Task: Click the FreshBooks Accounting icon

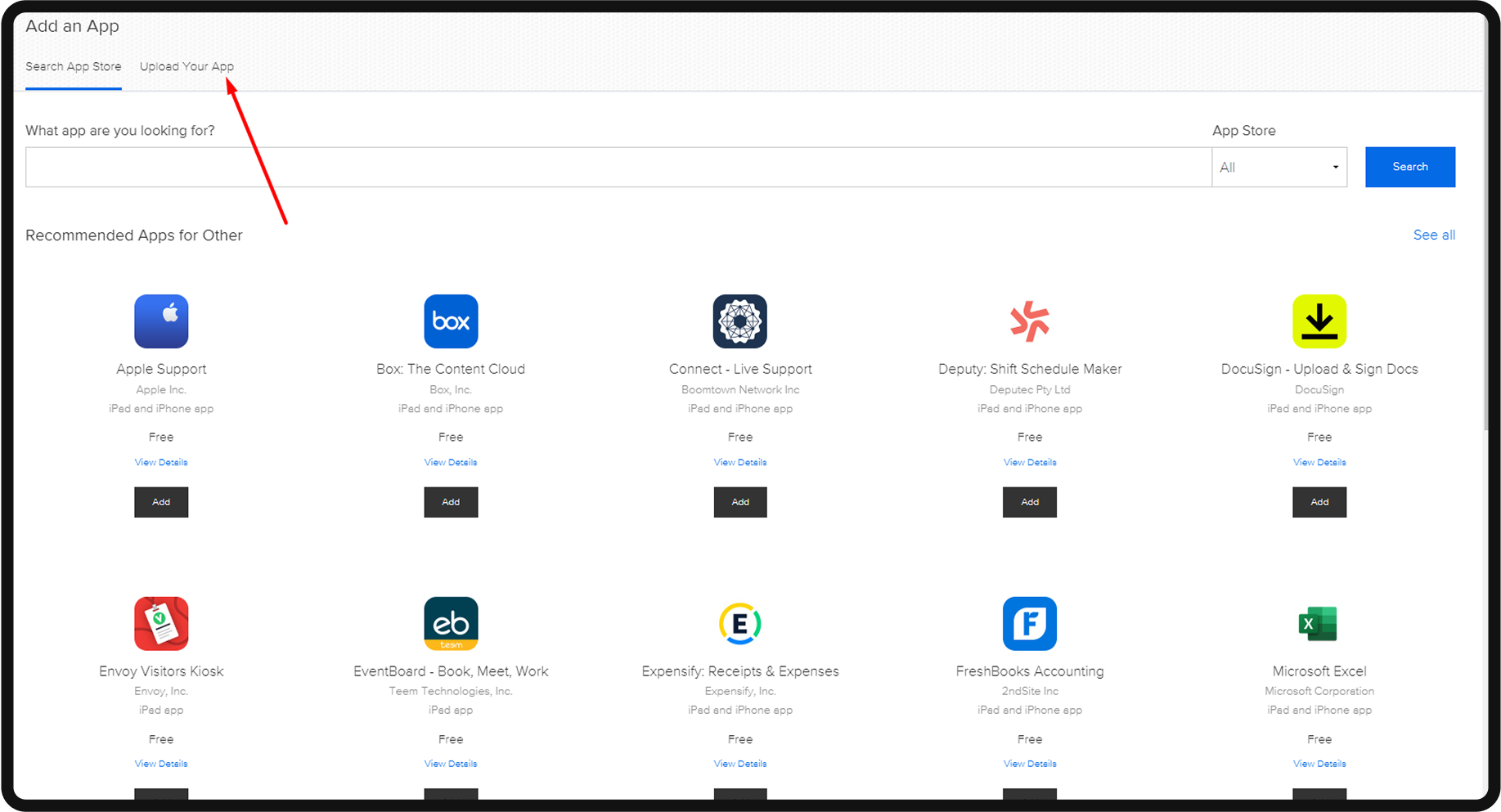Action: click(x=1030, y=624)
